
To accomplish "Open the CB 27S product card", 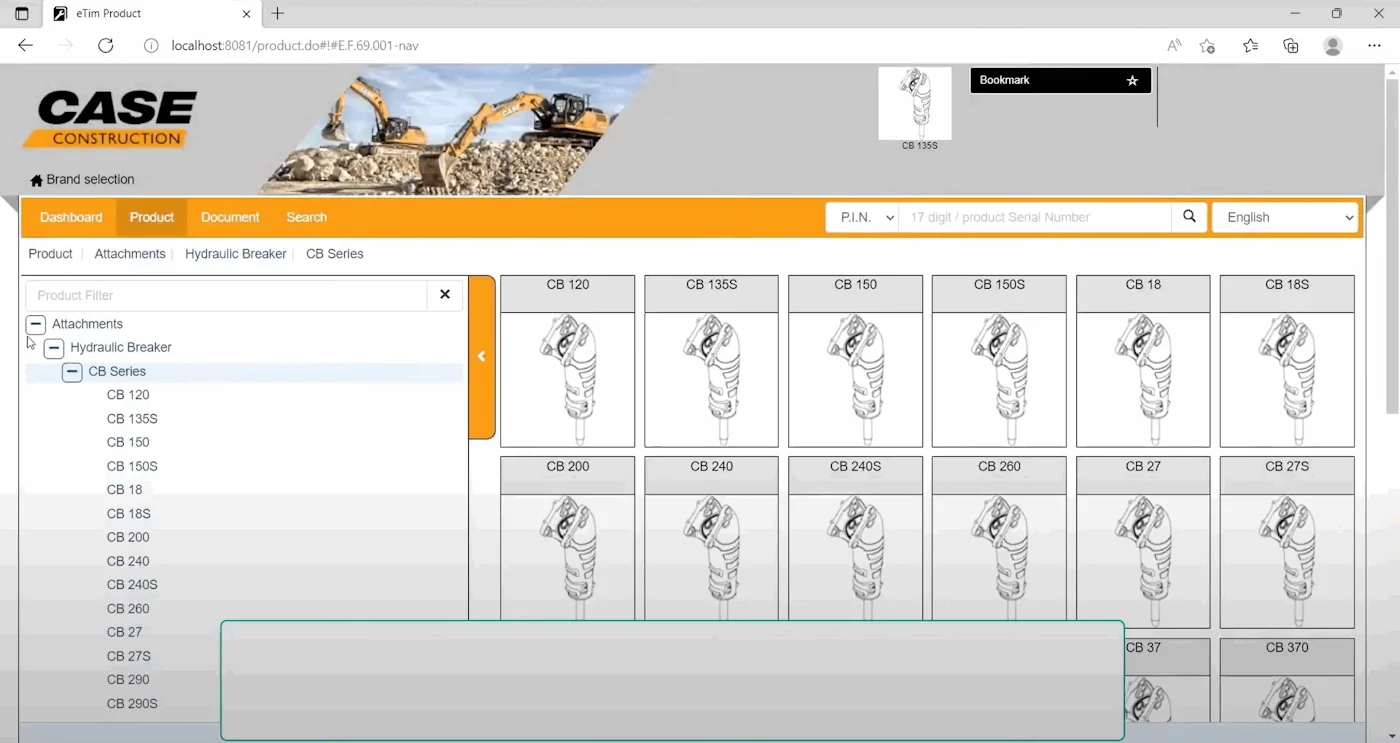I will coord(1287,543).
